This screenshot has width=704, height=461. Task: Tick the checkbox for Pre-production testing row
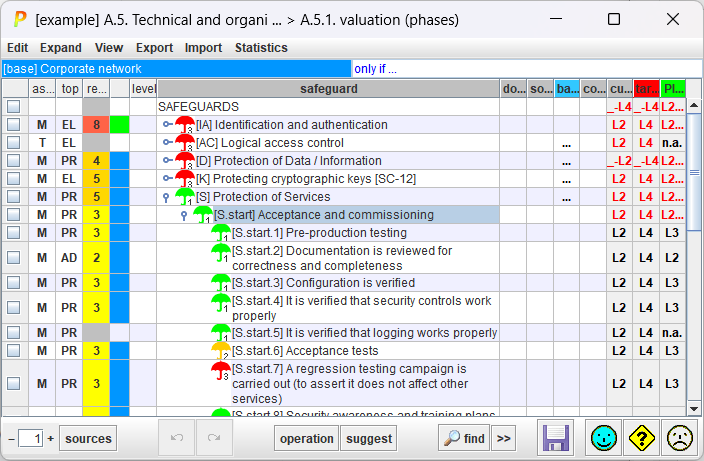(x=13, y=232)
